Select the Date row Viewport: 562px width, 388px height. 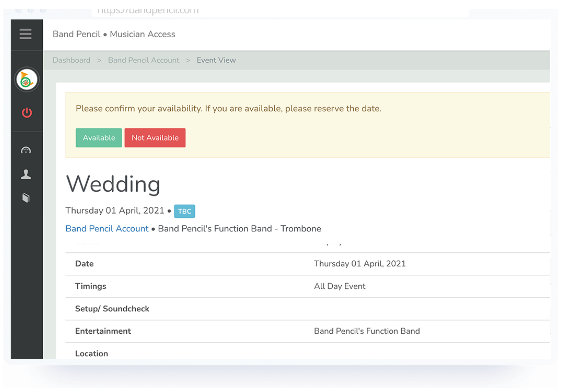pyautogui.click(x=308, y=264)
